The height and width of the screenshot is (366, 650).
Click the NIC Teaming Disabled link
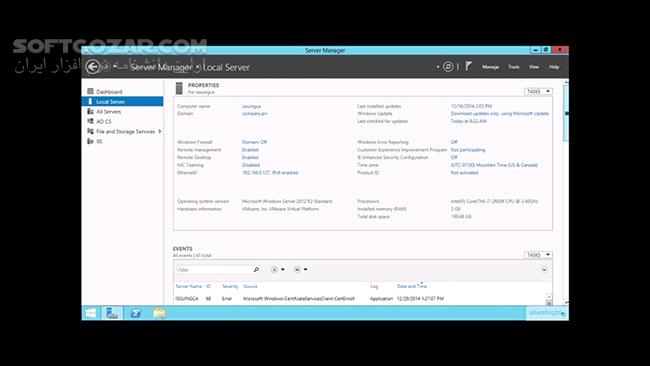251,165
